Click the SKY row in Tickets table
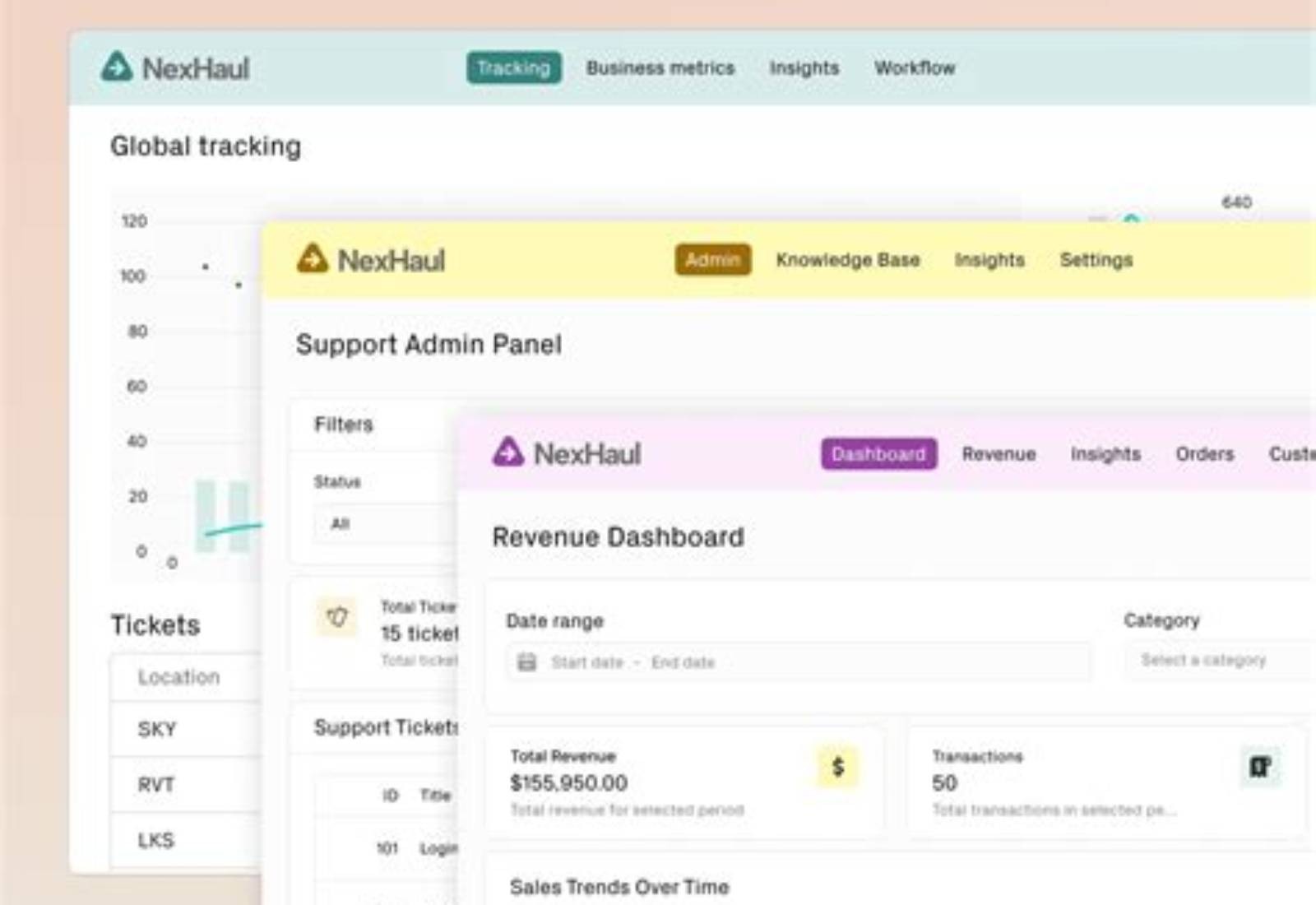This screenshot has height=905, width=1316. pyautogui.click(x=186, y=729)
